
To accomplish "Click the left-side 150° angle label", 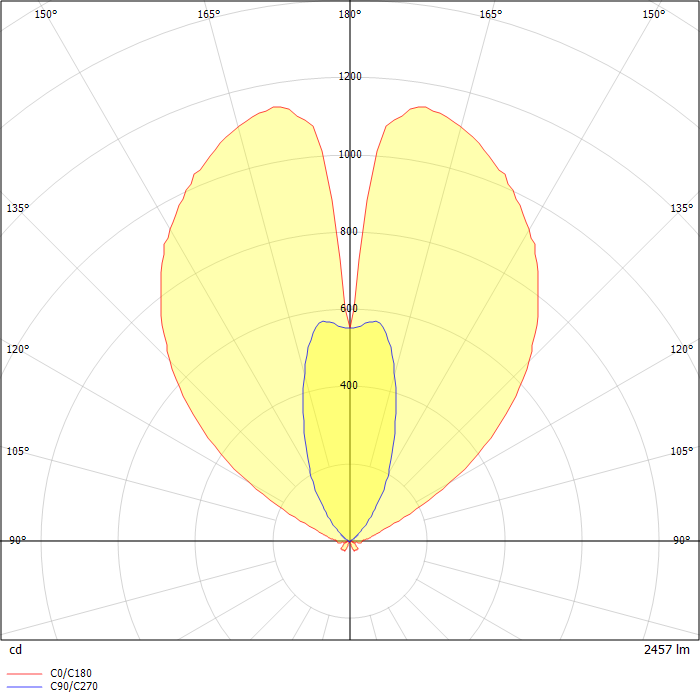I will click(x=46, y=14).
